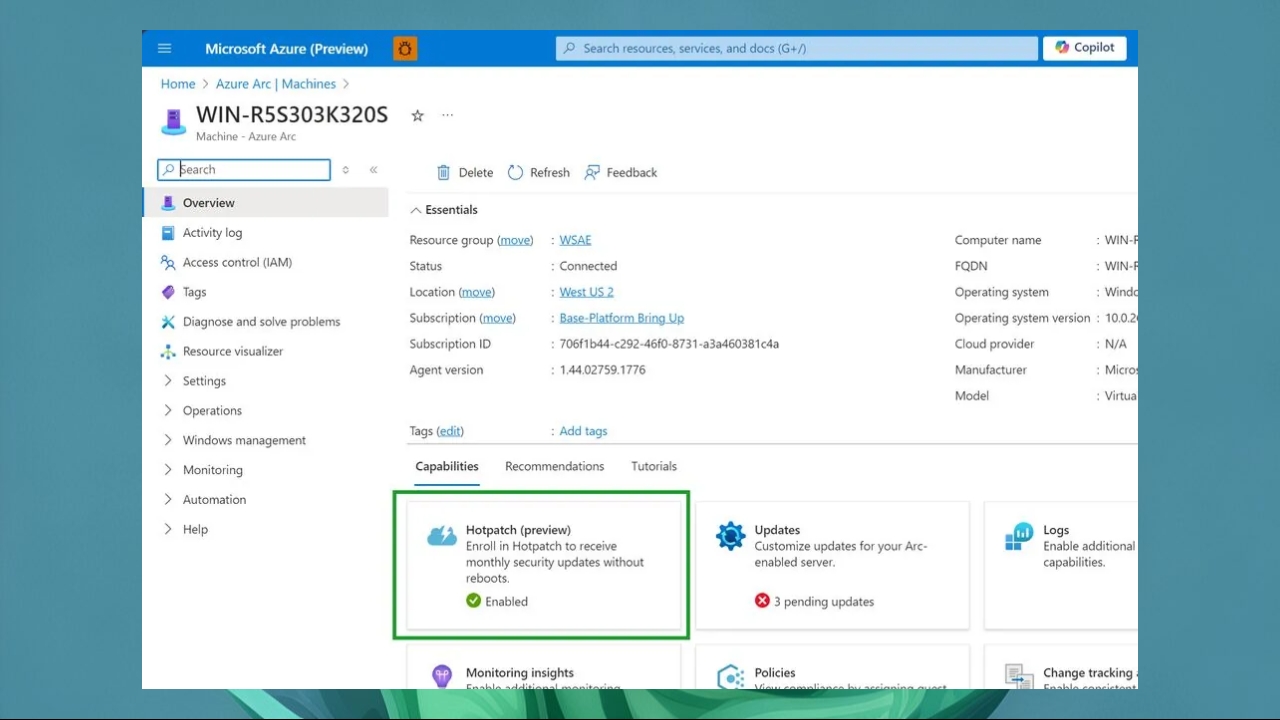This screenshot has height=720, width=1280.
Task: Click the Logs chart icon
Action: coord(1019,537)
